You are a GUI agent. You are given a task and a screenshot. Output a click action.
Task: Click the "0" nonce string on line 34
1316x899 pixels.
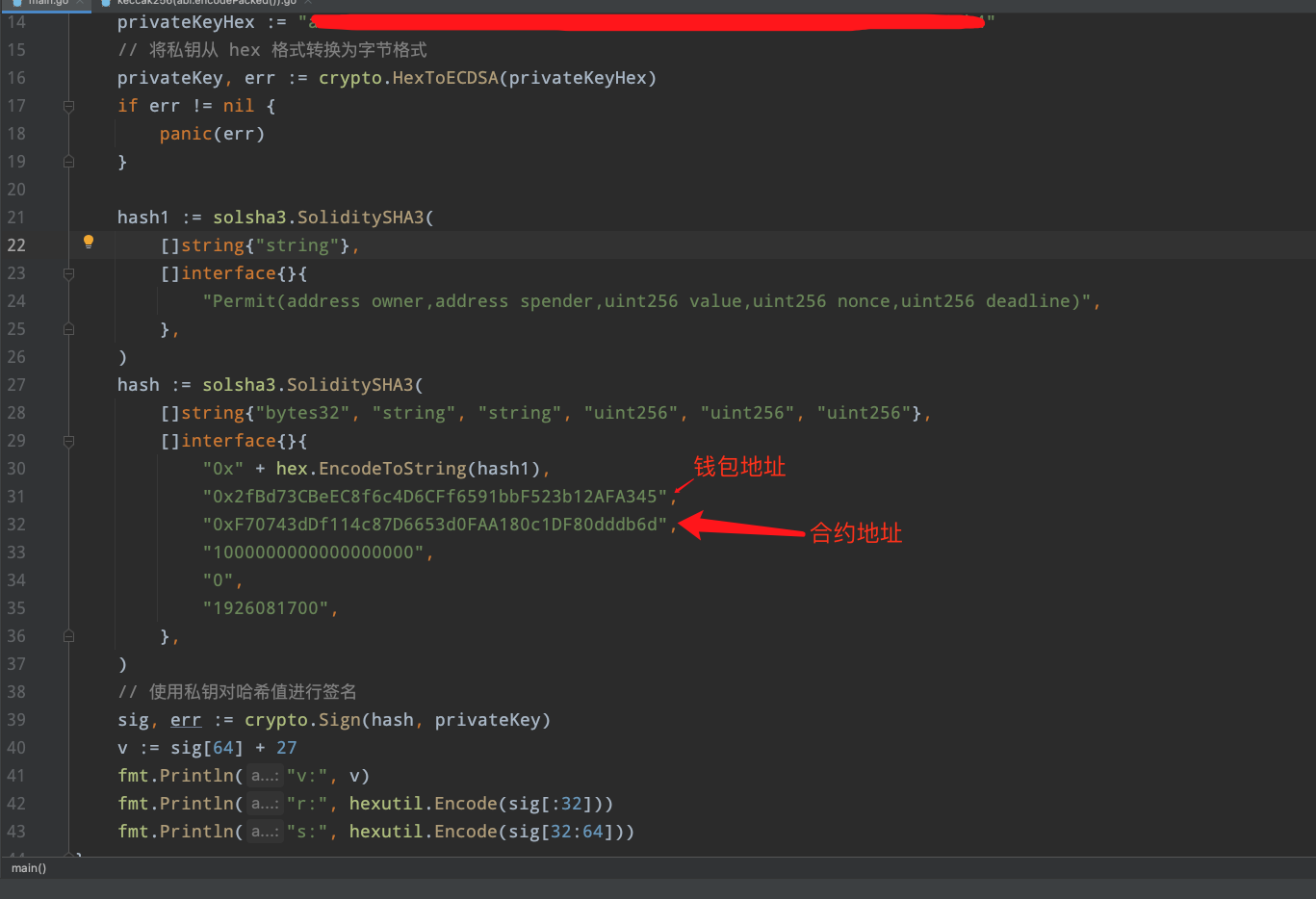click(218, 580)
